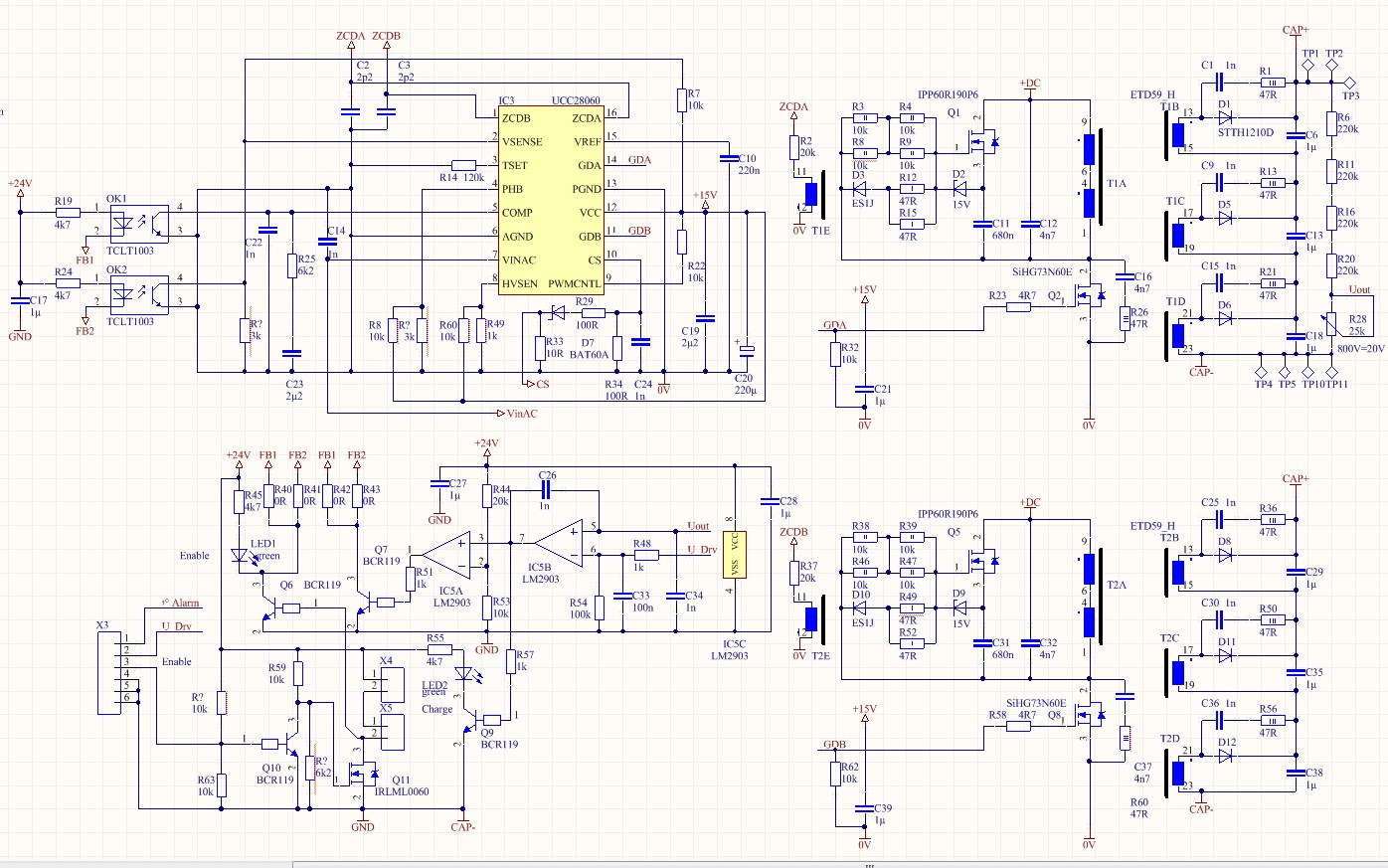Click the LED1 green LED symbol

tap(243, 556)
